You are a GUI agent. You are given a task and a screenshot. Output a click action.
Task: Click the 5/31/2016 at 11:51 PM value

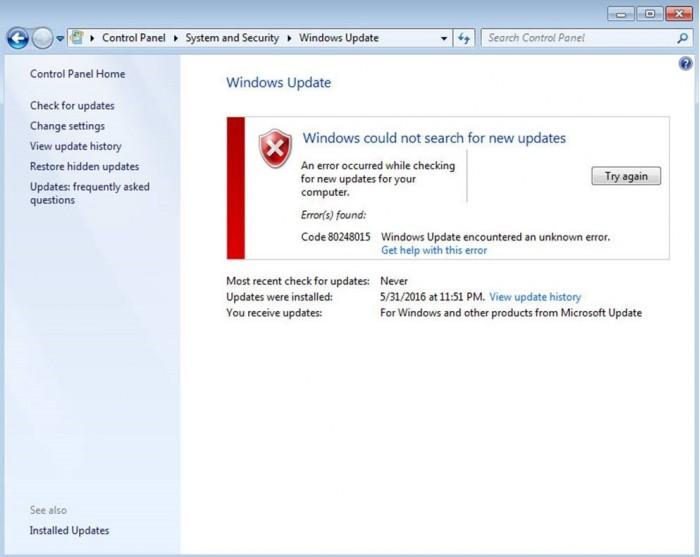(x=432, y=297)
